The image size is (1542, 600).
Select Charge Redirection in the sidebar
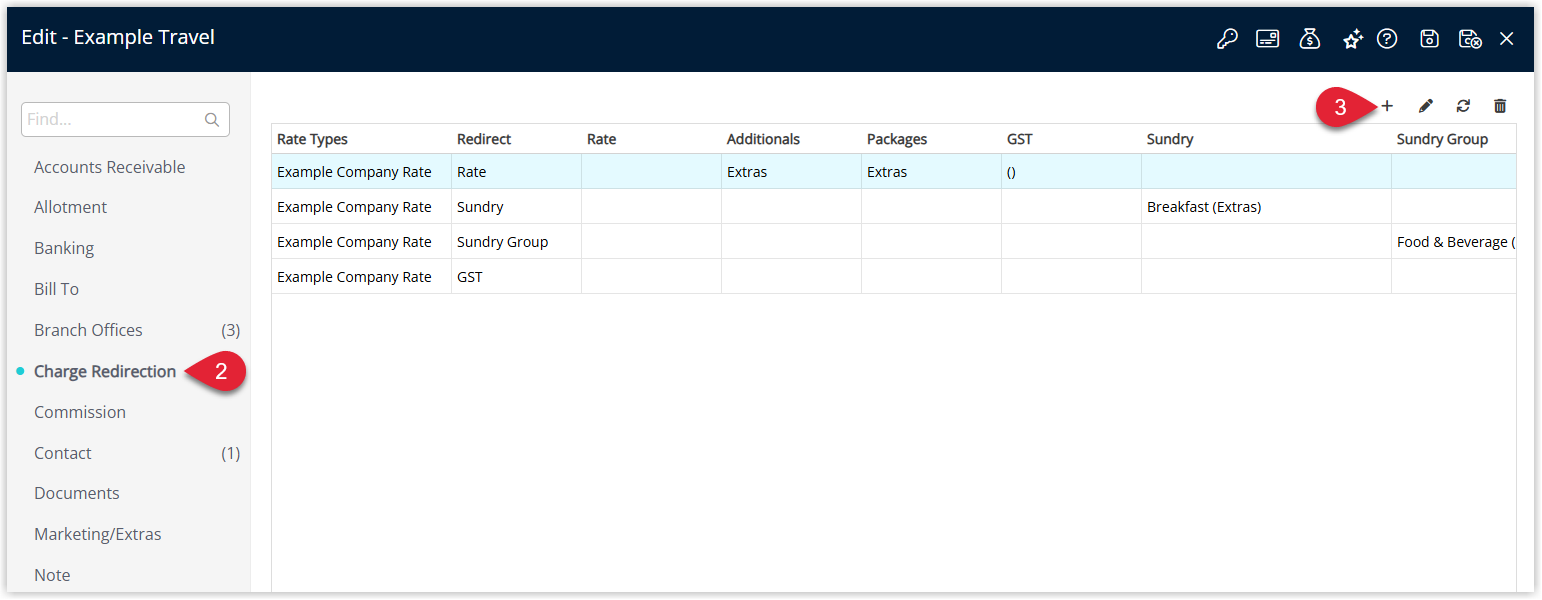(x=105, y=371)
